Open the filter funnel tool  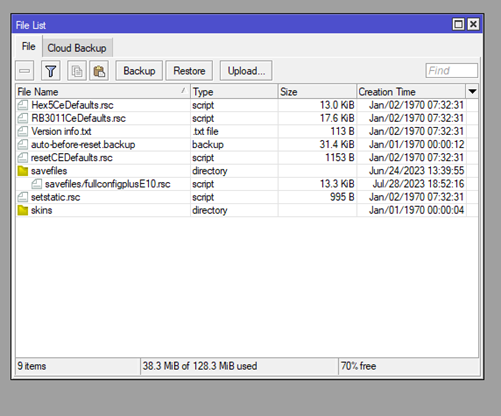(51, 71)
